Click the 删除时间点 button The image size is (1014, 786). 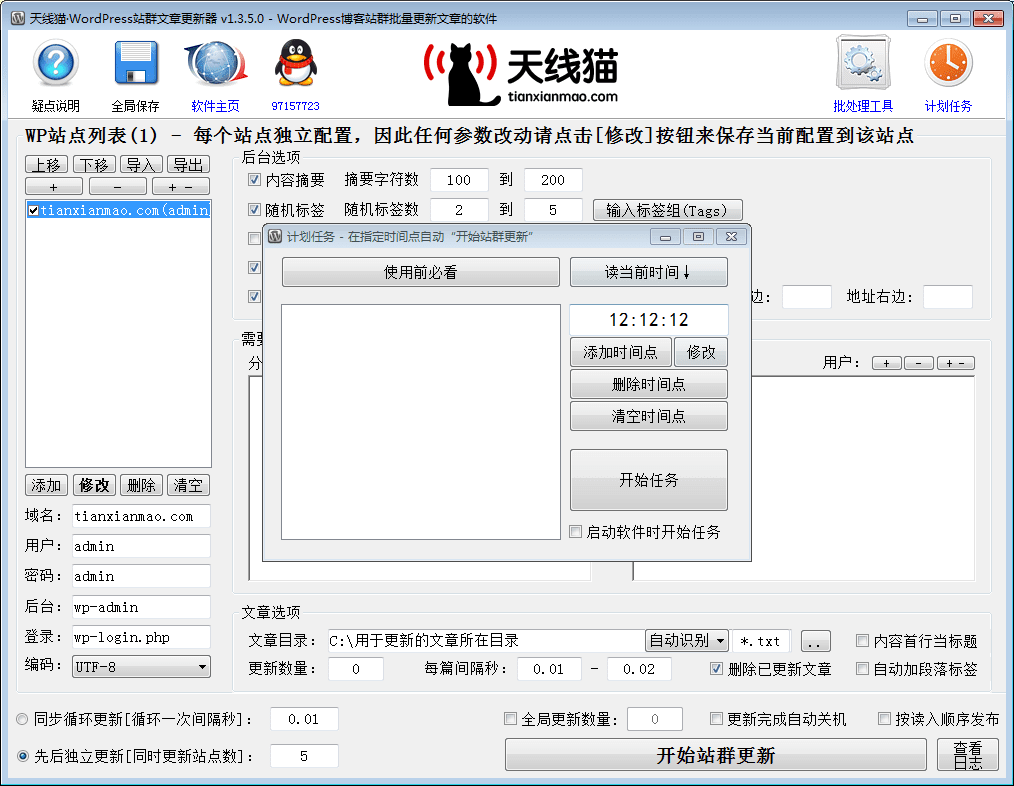pos(649,384)
